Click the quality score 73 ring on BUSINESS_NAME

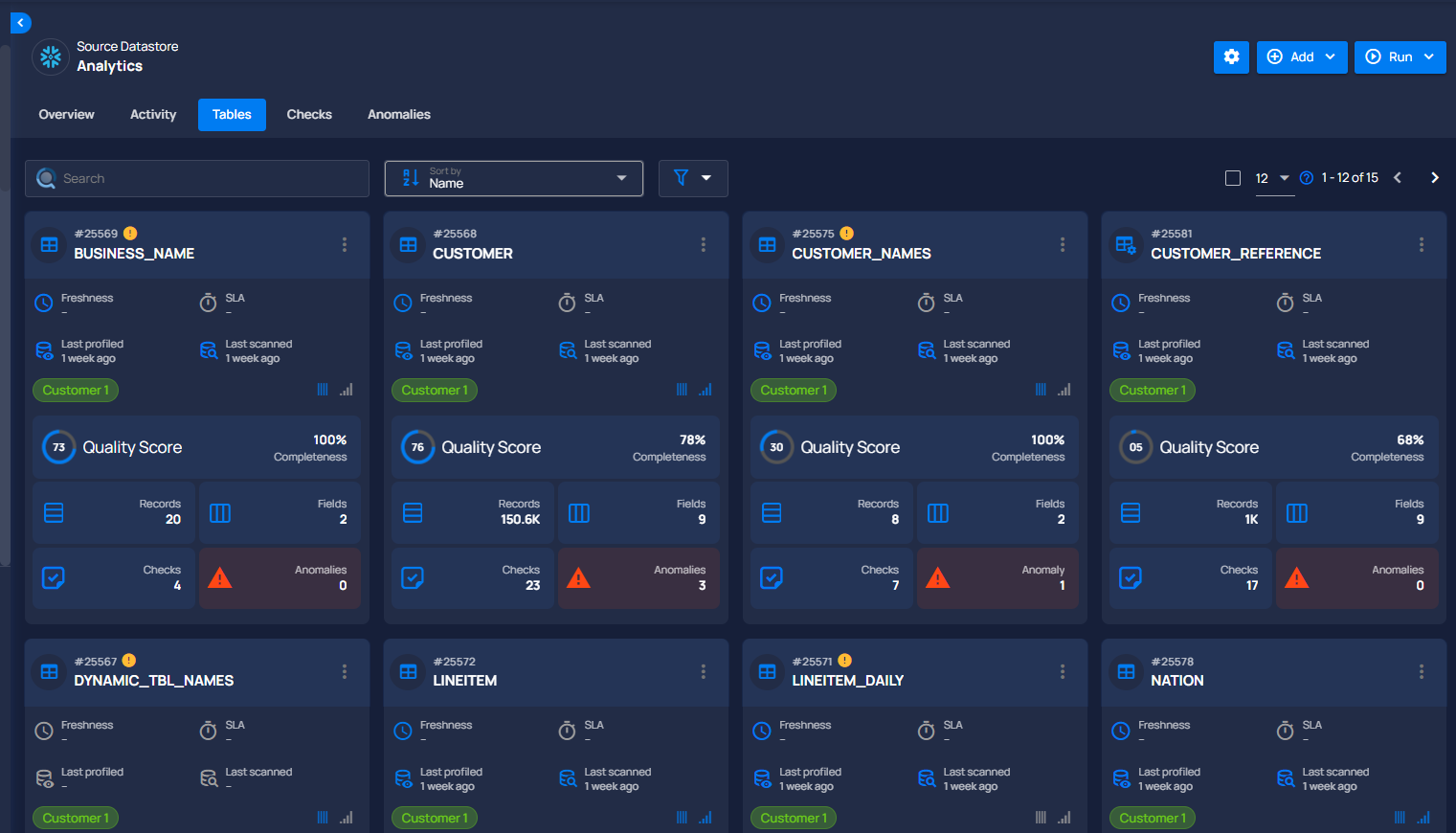[x=58, y=447]
